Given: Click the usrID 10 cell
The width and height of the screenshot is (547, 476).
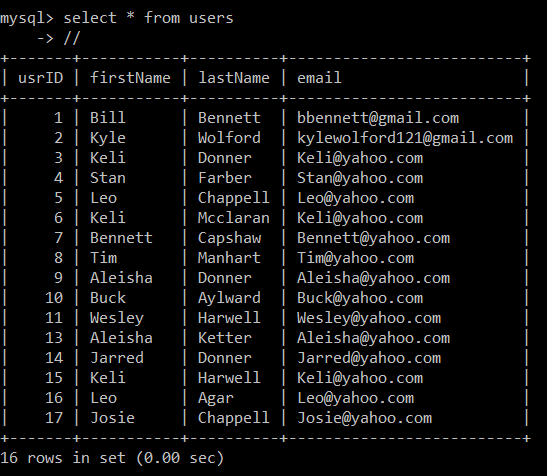Looking at the screenshot, I should tap(54, 298).
